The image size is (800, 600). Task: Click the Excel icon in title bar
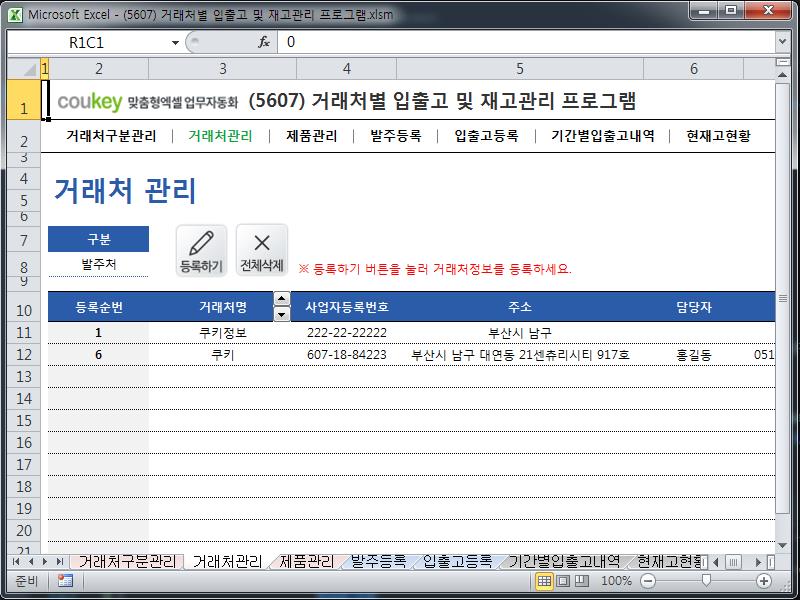(15, 14)
